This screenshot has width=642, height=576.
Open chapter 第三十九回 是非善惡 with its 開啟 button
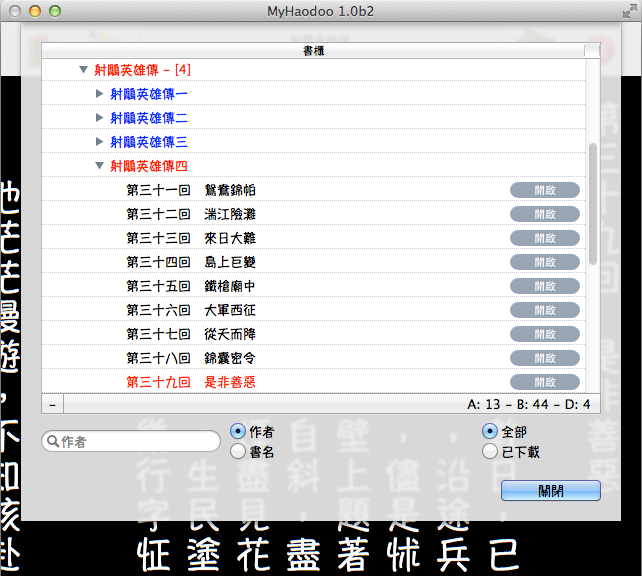tap(545, 382)
